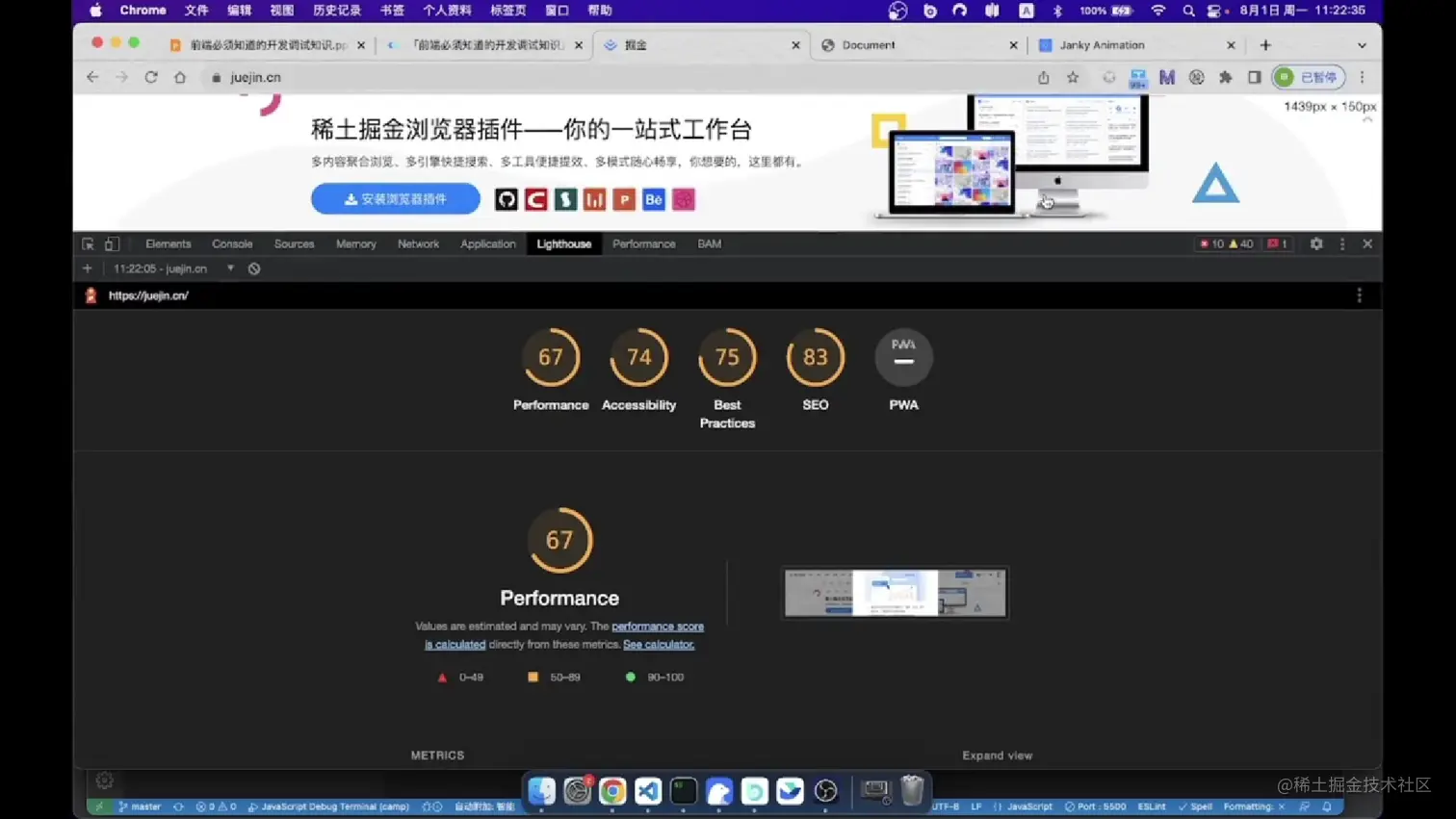Click the 安装浏览器插件 install button

[395, 199]
